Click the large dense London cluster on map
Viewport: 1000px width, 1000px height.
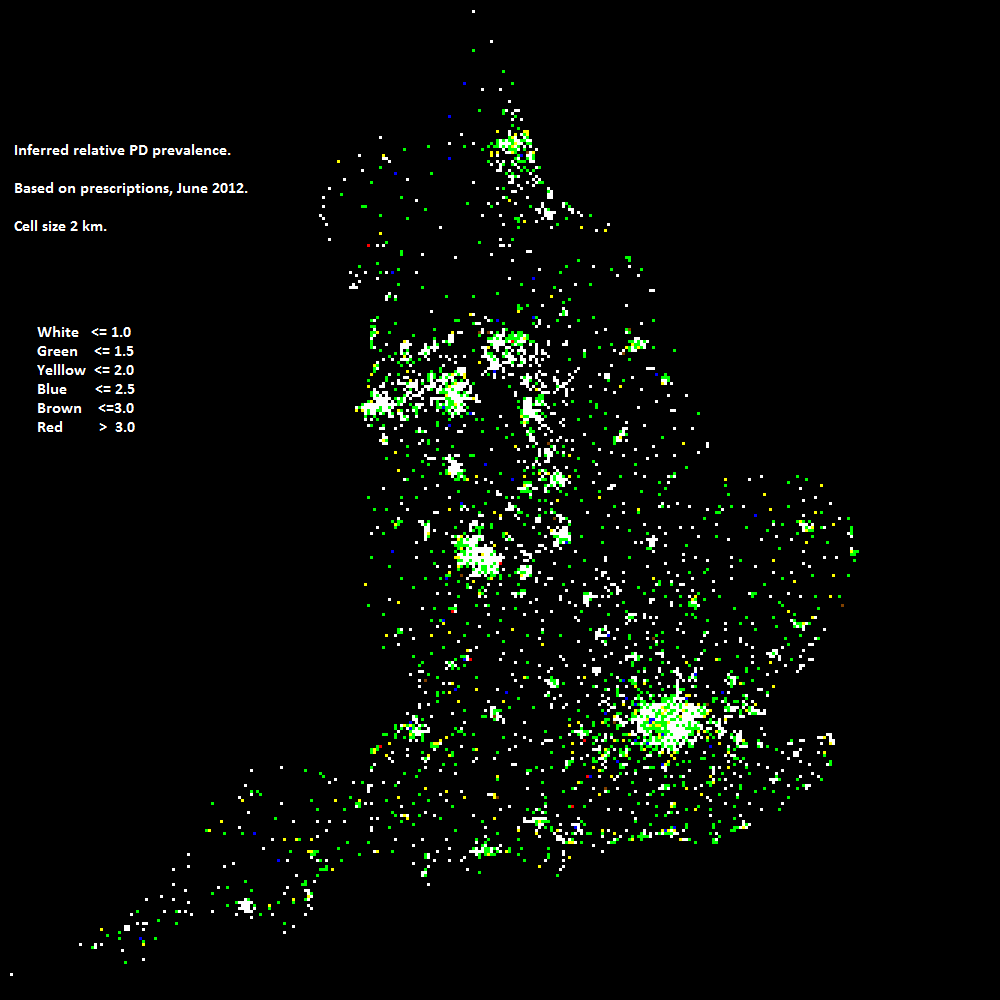coord(670,720)
